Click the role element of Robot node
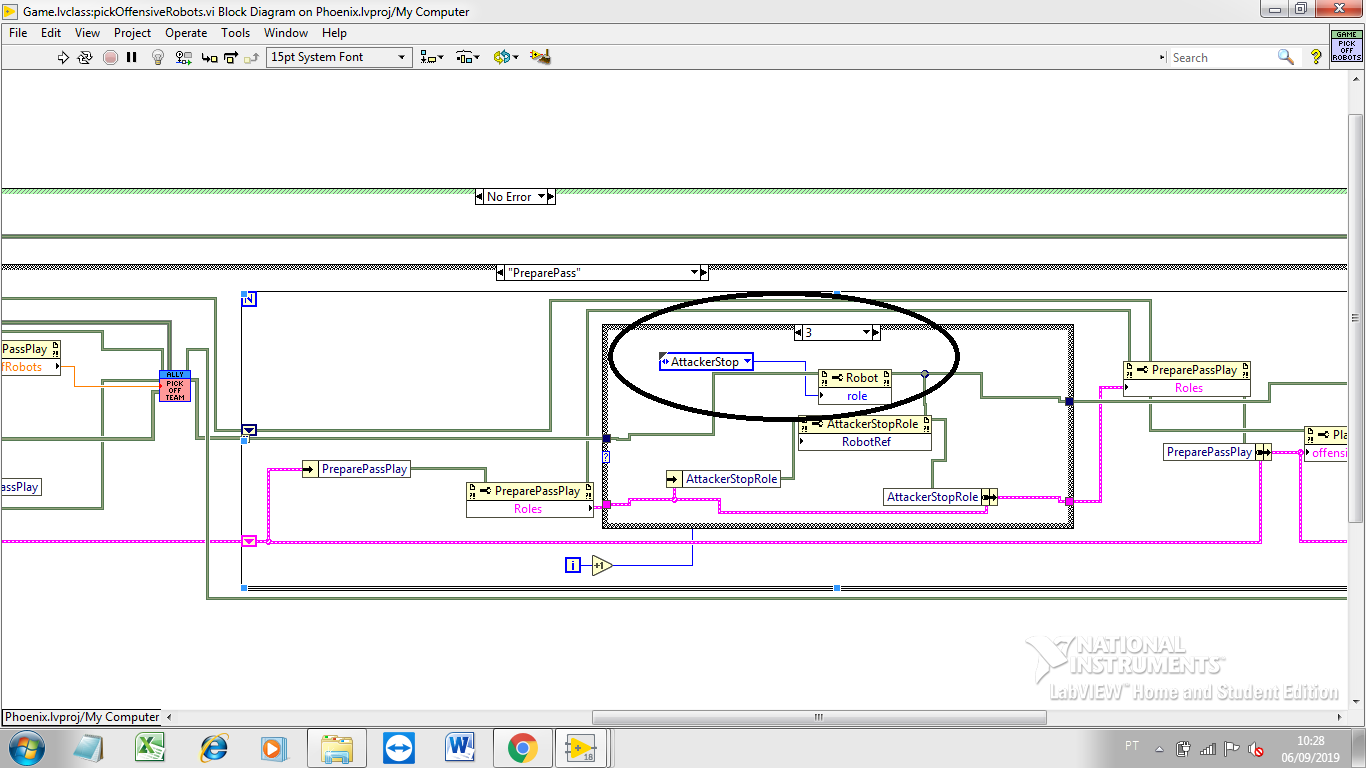This screenshot has height=772, width=1366. click(855, 396)
